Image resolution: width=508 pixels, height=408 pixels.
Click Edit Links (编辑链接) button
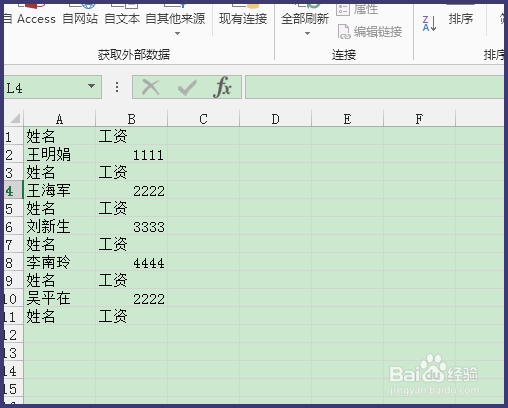pyautogui.click(x=370, y=32)
